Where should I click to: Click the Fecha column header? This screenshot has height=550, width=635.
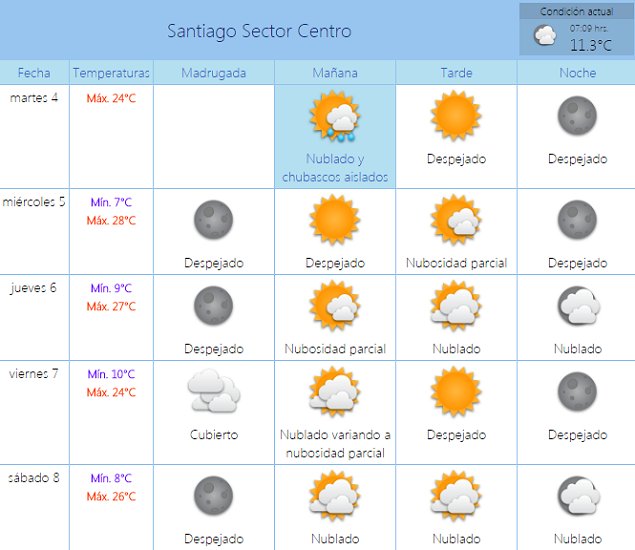point(34,73)
